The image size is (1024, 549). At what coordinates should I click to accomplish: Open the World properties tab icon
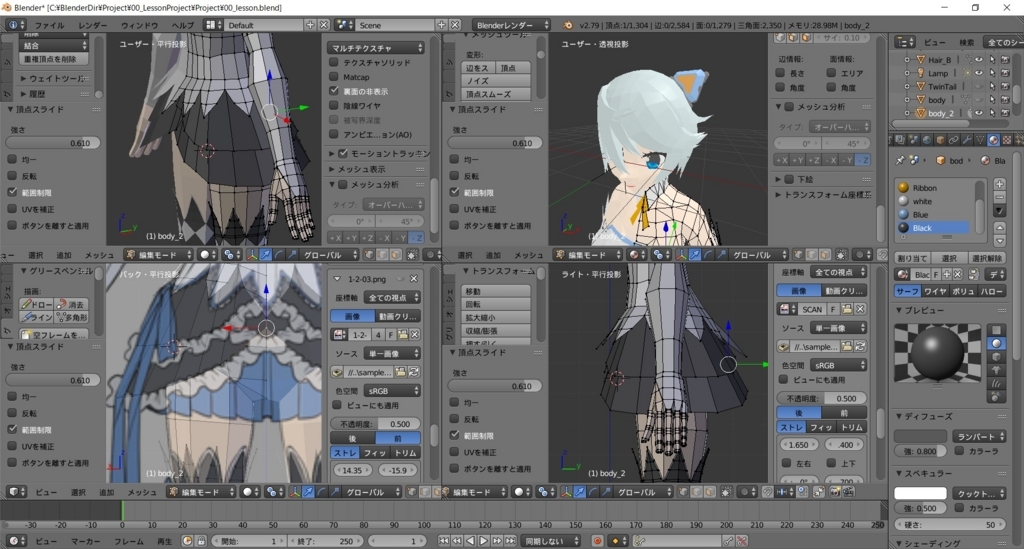[927, 140]
